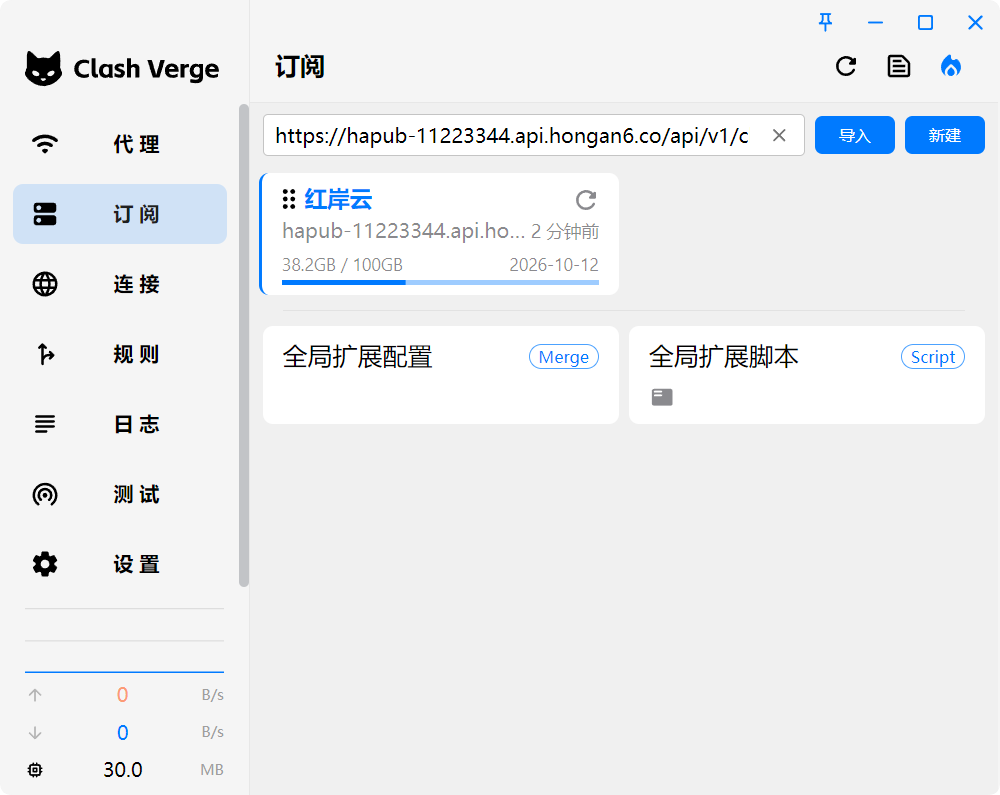Click the globe icon beside 连接

[x=44, y=284]
